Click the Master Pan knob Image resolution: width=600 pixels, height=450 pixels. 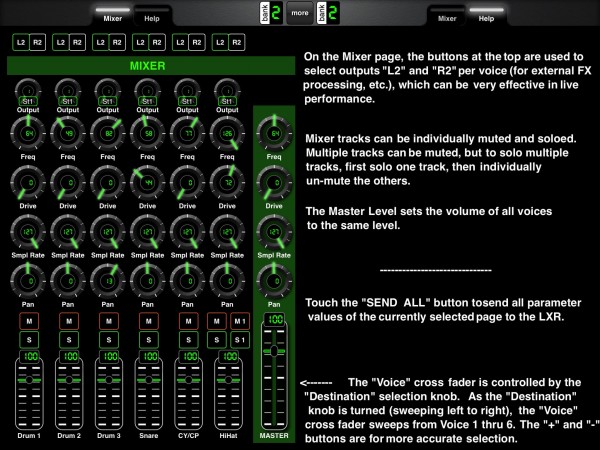pos(274,281)
